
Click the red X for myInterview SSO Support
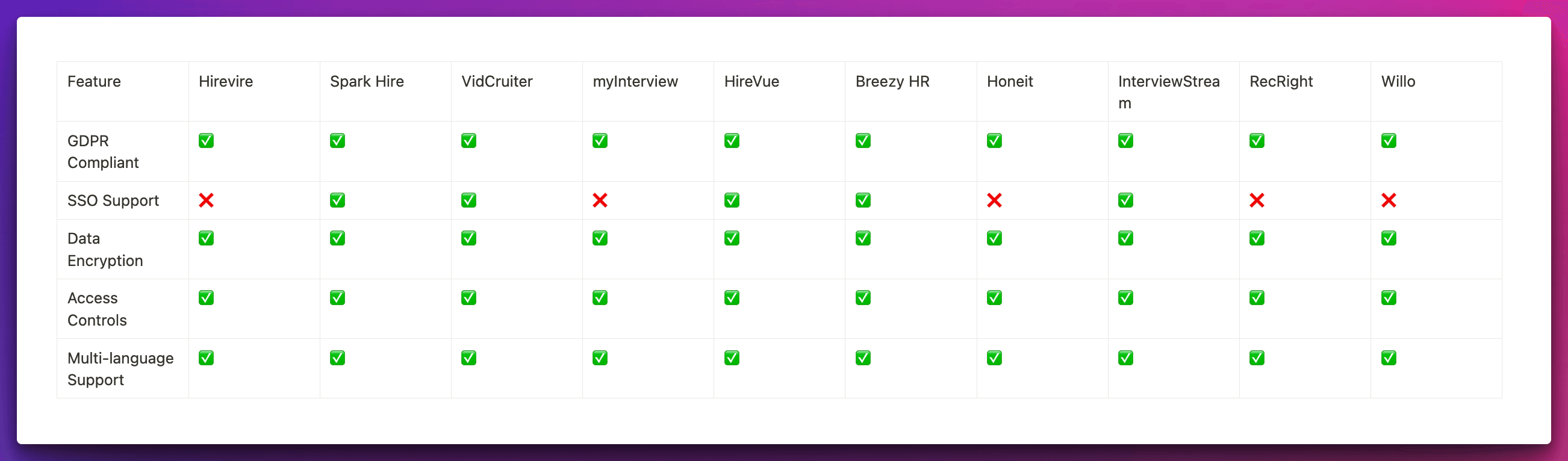click(x=600, y=200)
